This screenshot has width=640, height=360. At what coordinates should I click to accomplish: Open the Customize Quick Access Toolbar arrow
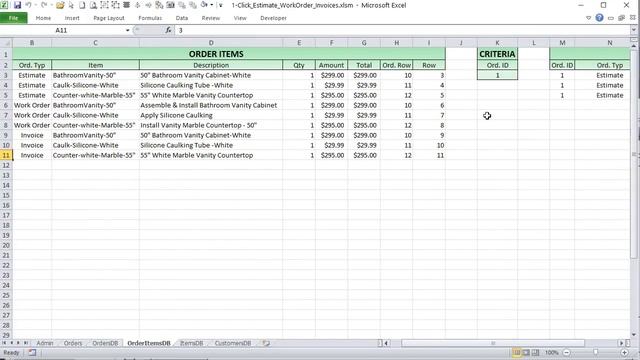(x=220, y=5)
